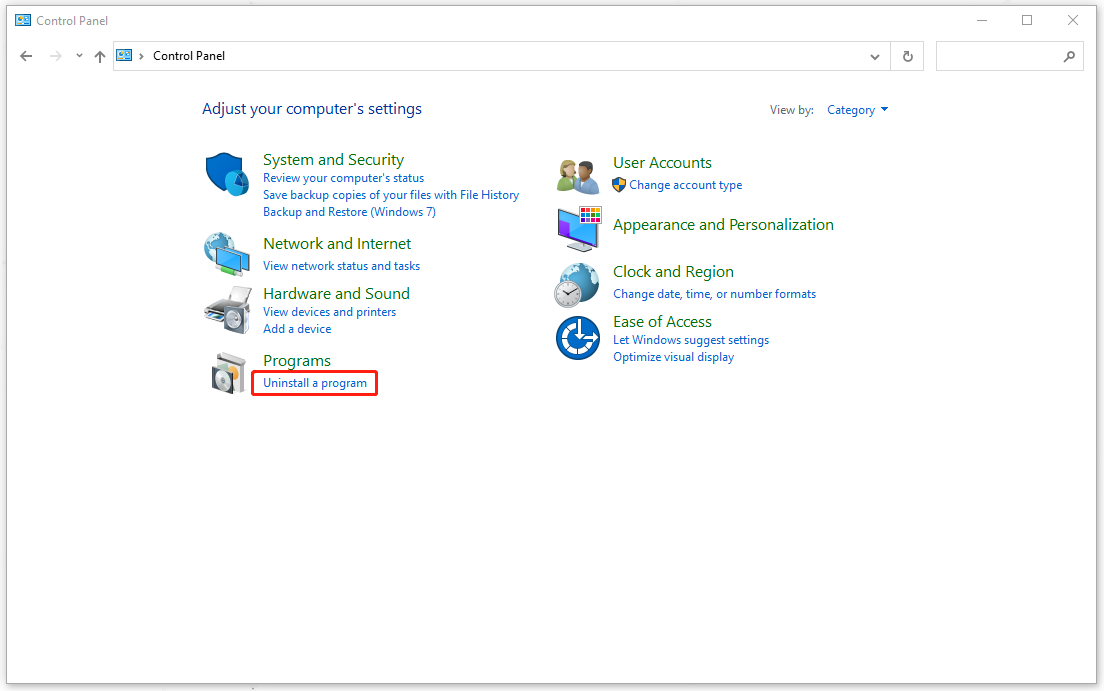Click the Appearance and Personalization monitor icon
The width and height of the screenshot is (1104, 691).
(x=579, y=229)
